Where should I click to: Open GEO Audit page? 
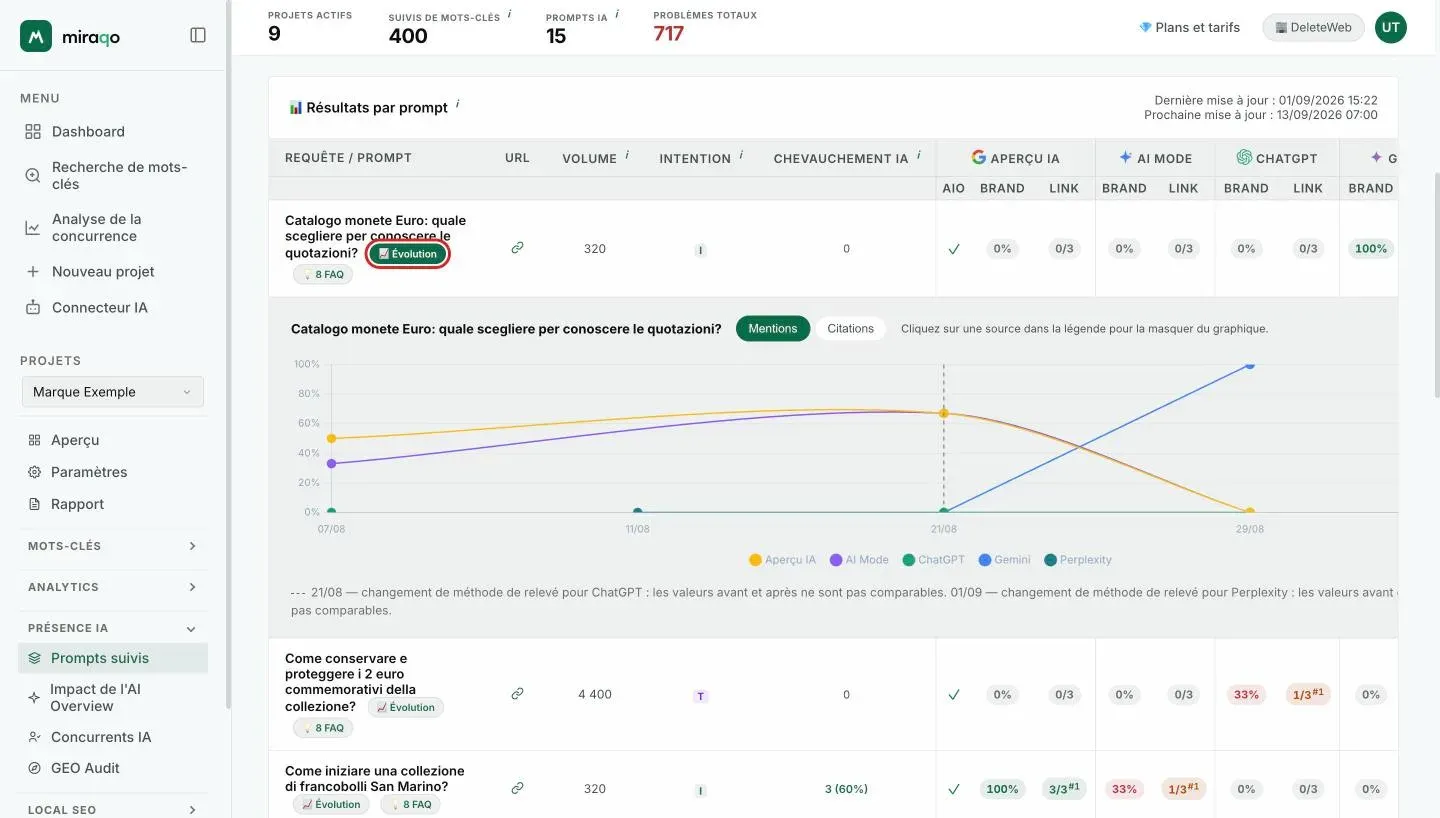coord(74,768)
